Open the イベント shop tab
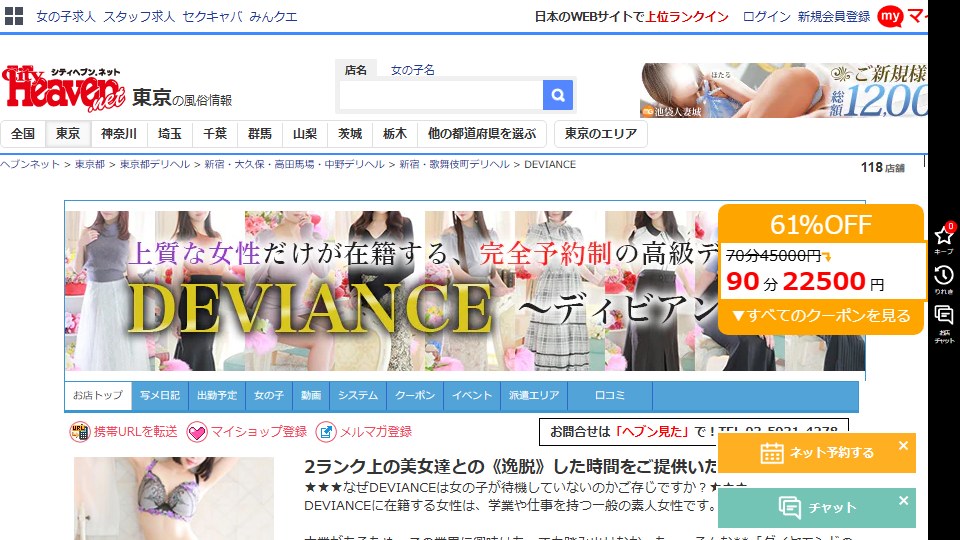960x540 pixels. pyautogui.click(x=472, y=396)
